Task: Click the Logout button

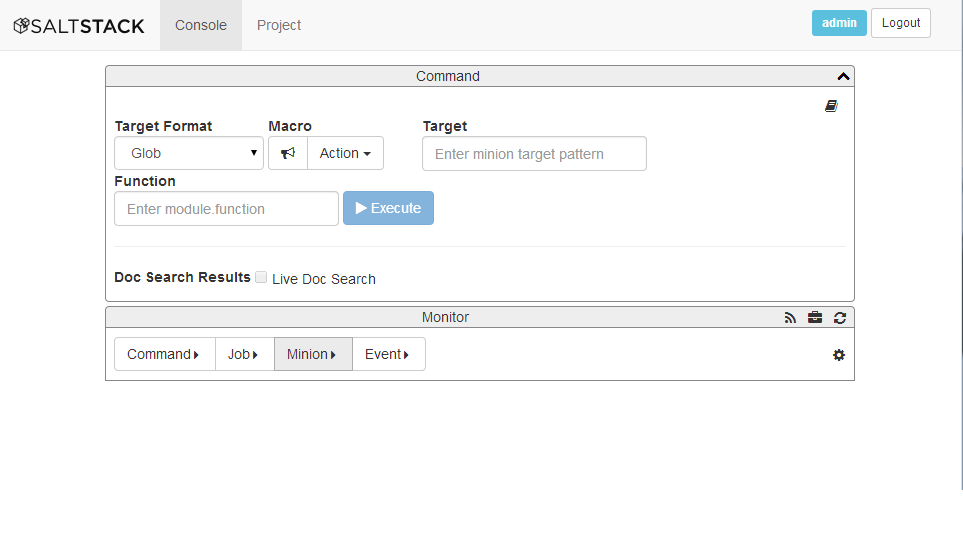Action: [x=901, y=23]
